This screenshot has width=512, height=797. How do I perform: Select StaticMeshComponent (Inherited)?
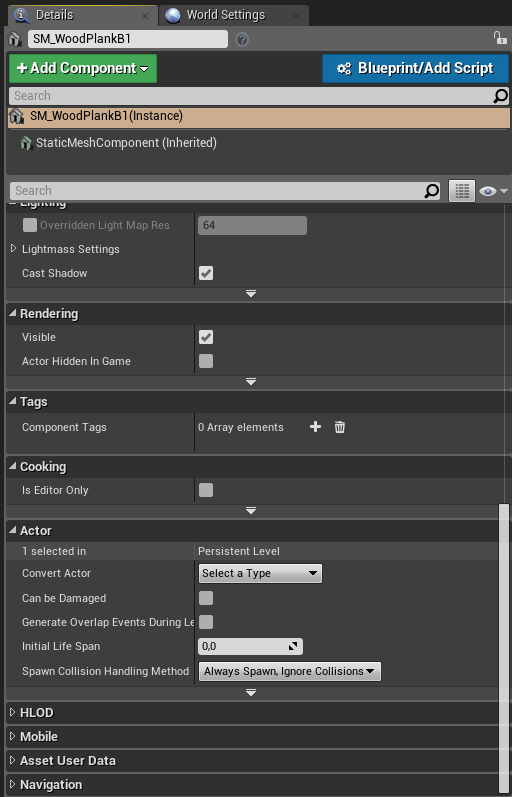(x=126, y=143)
